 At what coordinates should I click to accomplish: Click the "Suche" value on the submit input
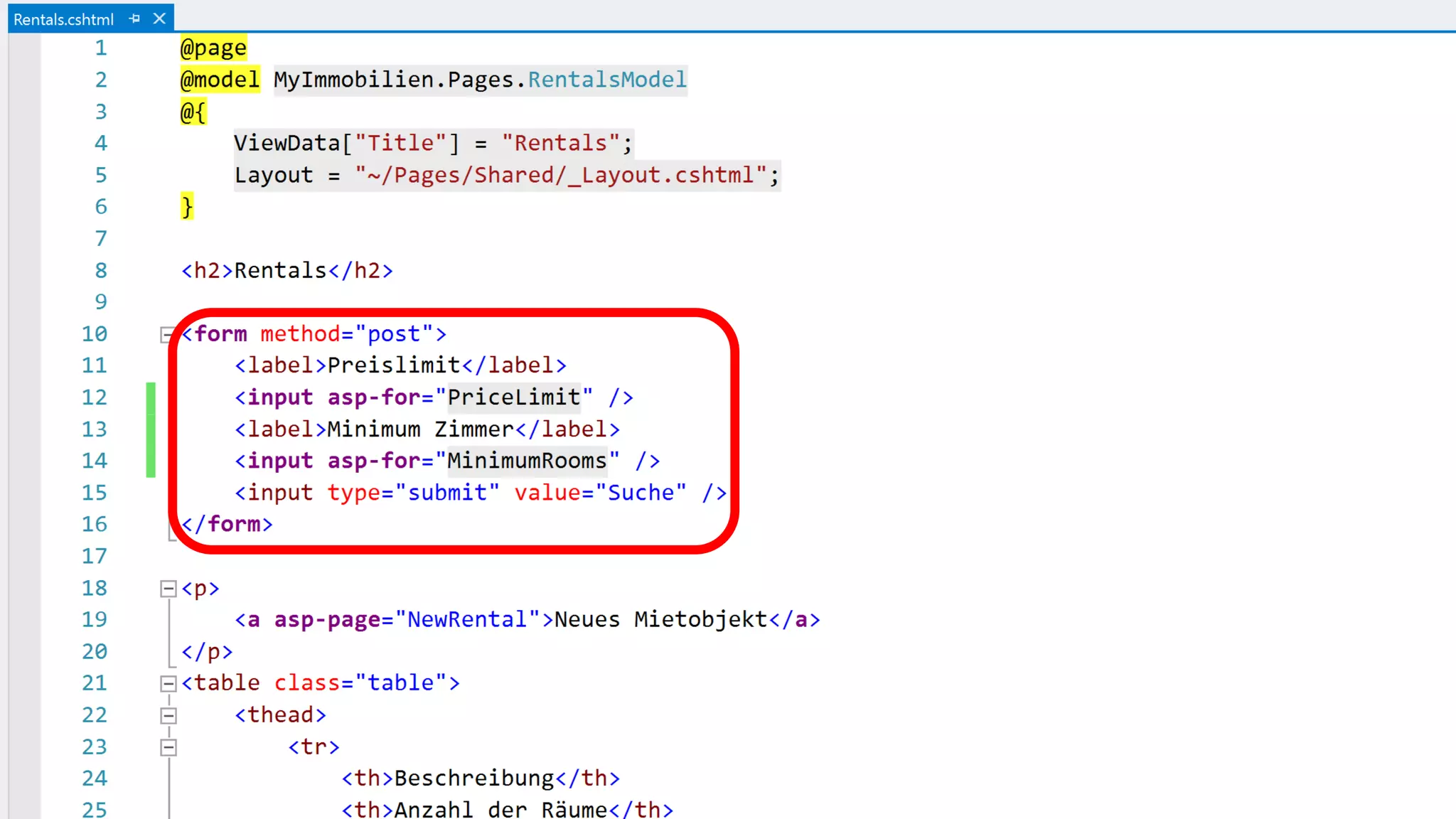(x=641, y=493)
